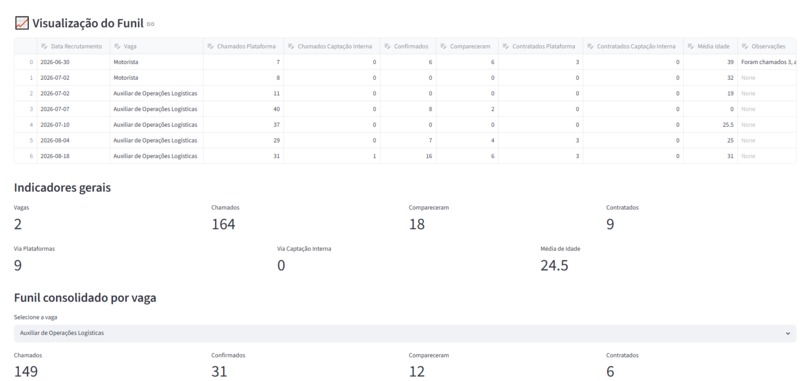Select table row index 3
Image resolution: width=806 pixels, height=381 pixels.
click(x=26, y=109)
